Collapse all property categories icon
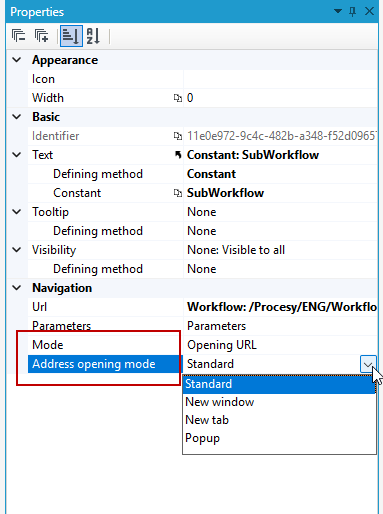The image size is (383, 514). click(19, 36)
